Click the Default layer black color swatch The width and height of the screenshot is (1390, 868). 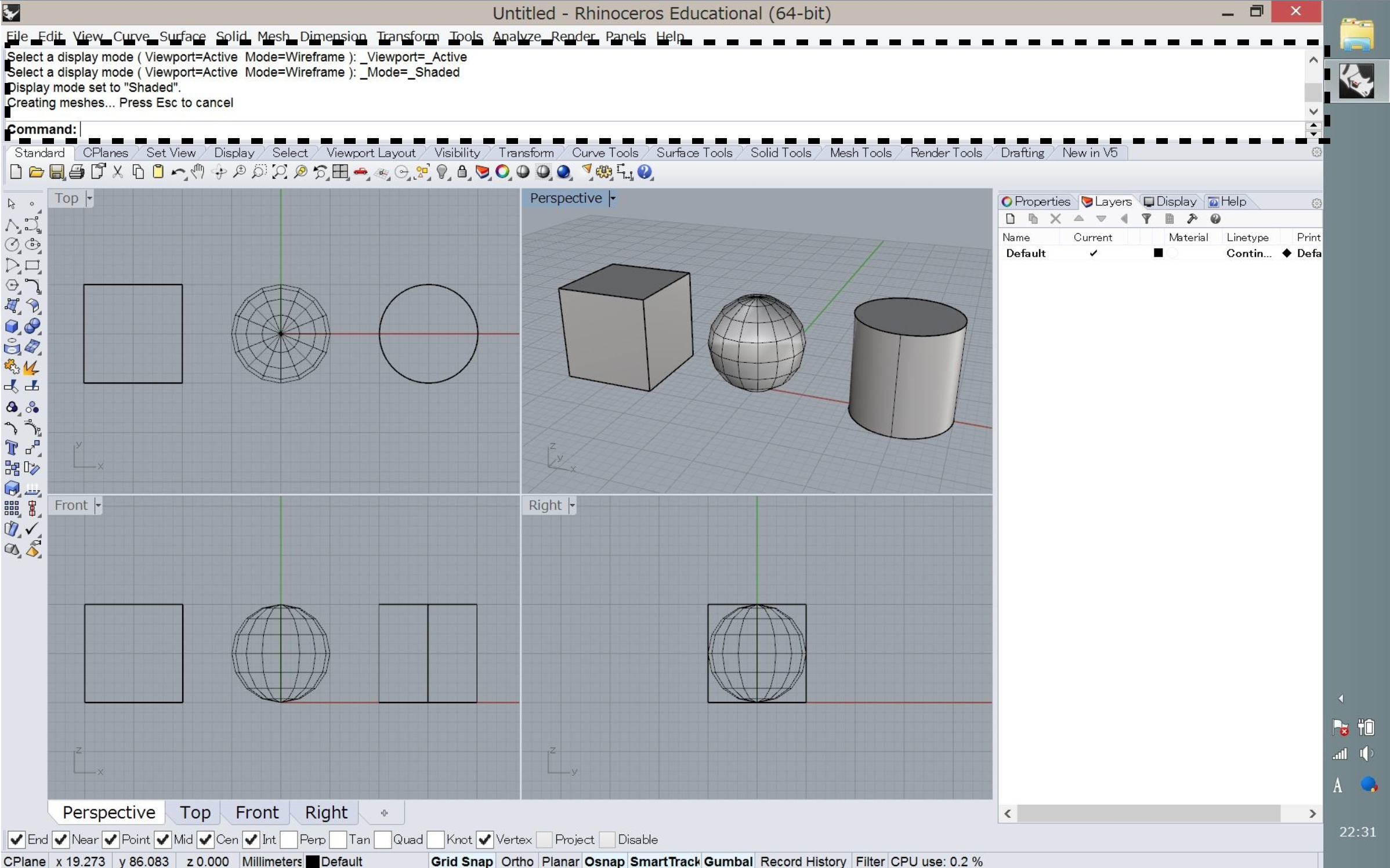(x=1157, y=253)
